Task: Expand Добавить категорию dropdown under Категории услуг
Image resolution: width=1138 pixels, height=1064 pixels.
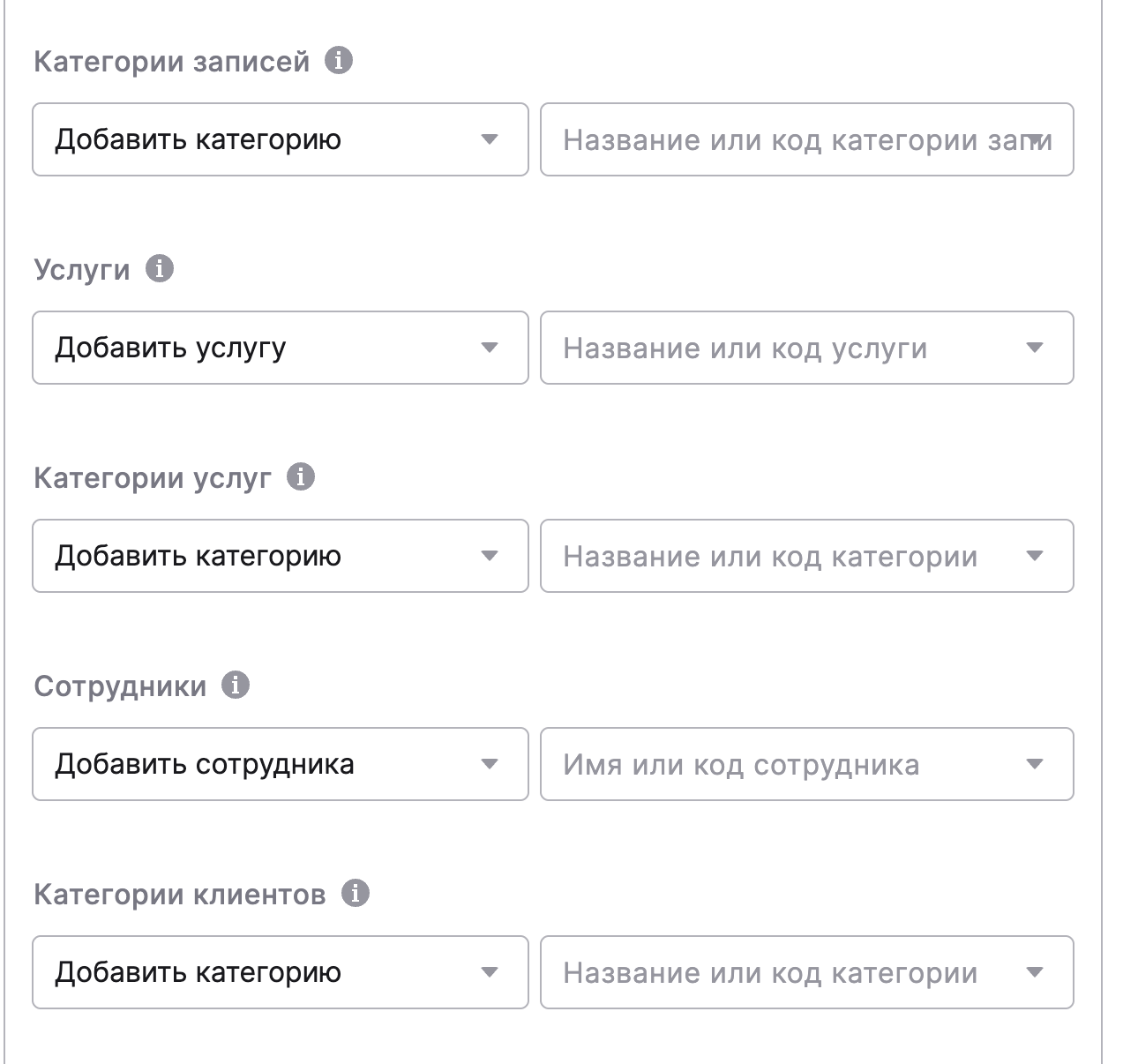Action: click(280, 556)
